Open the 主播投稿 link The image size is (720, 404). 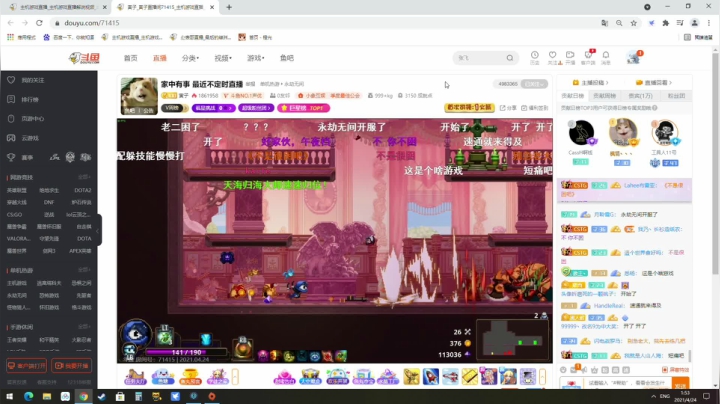tap(591, 83)
